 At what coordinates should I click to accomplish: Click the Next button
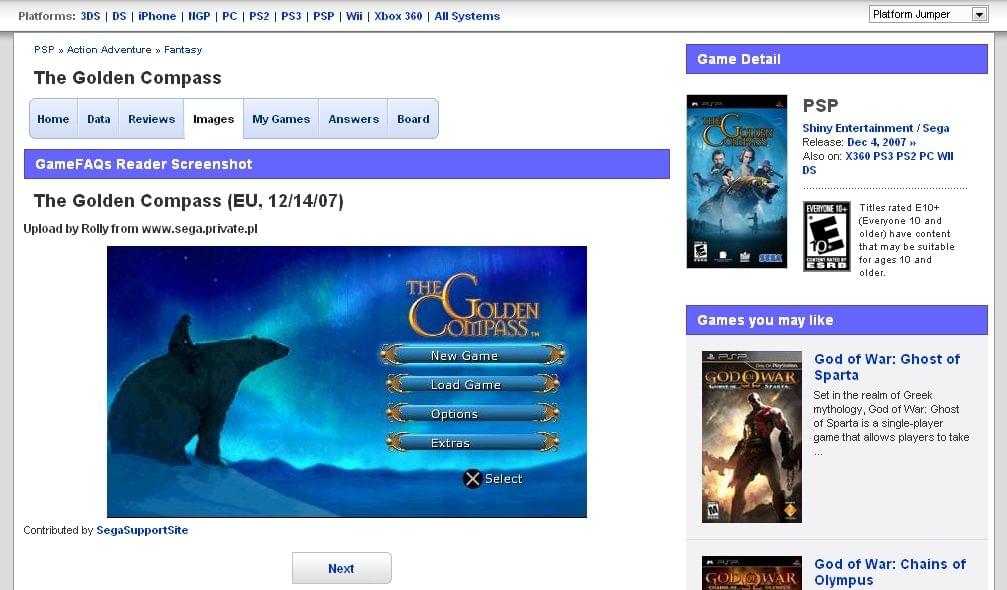pyautogui.click(x=342, y=568)
